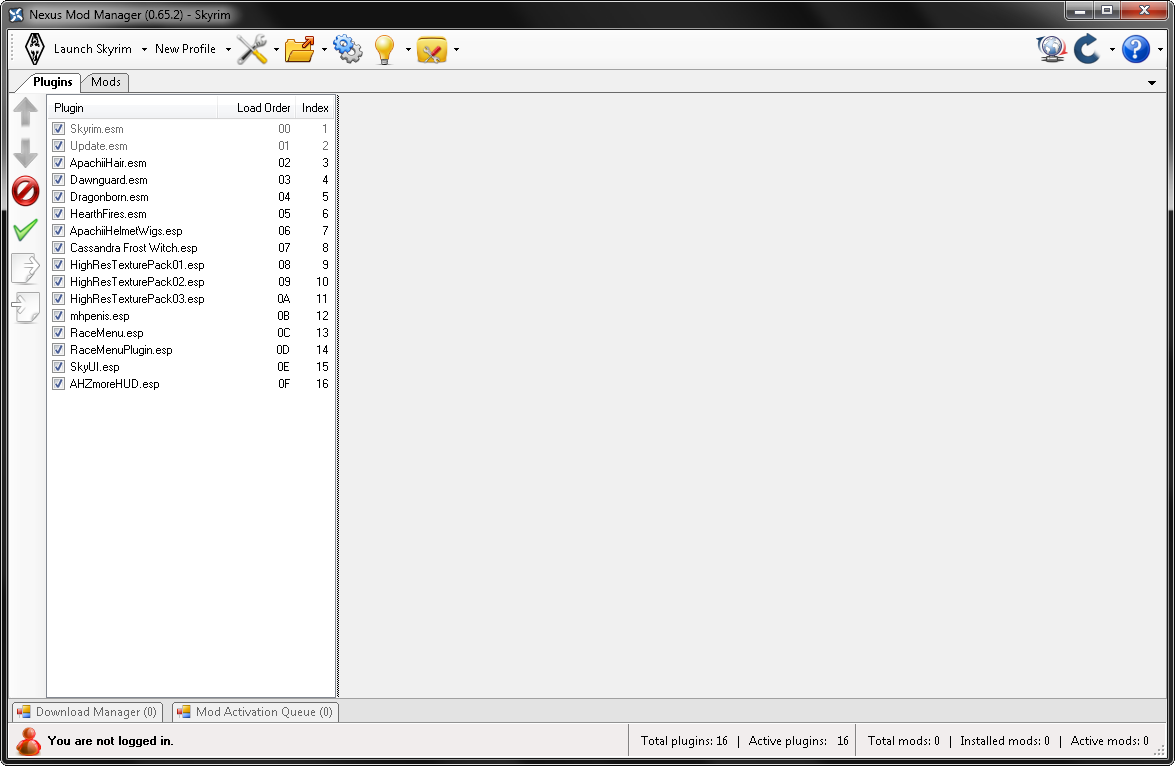Select the HighResTexturePack02.esp row
Image resolution: width=1175 pixels, height=766 pixels.
tap(191, 282)
